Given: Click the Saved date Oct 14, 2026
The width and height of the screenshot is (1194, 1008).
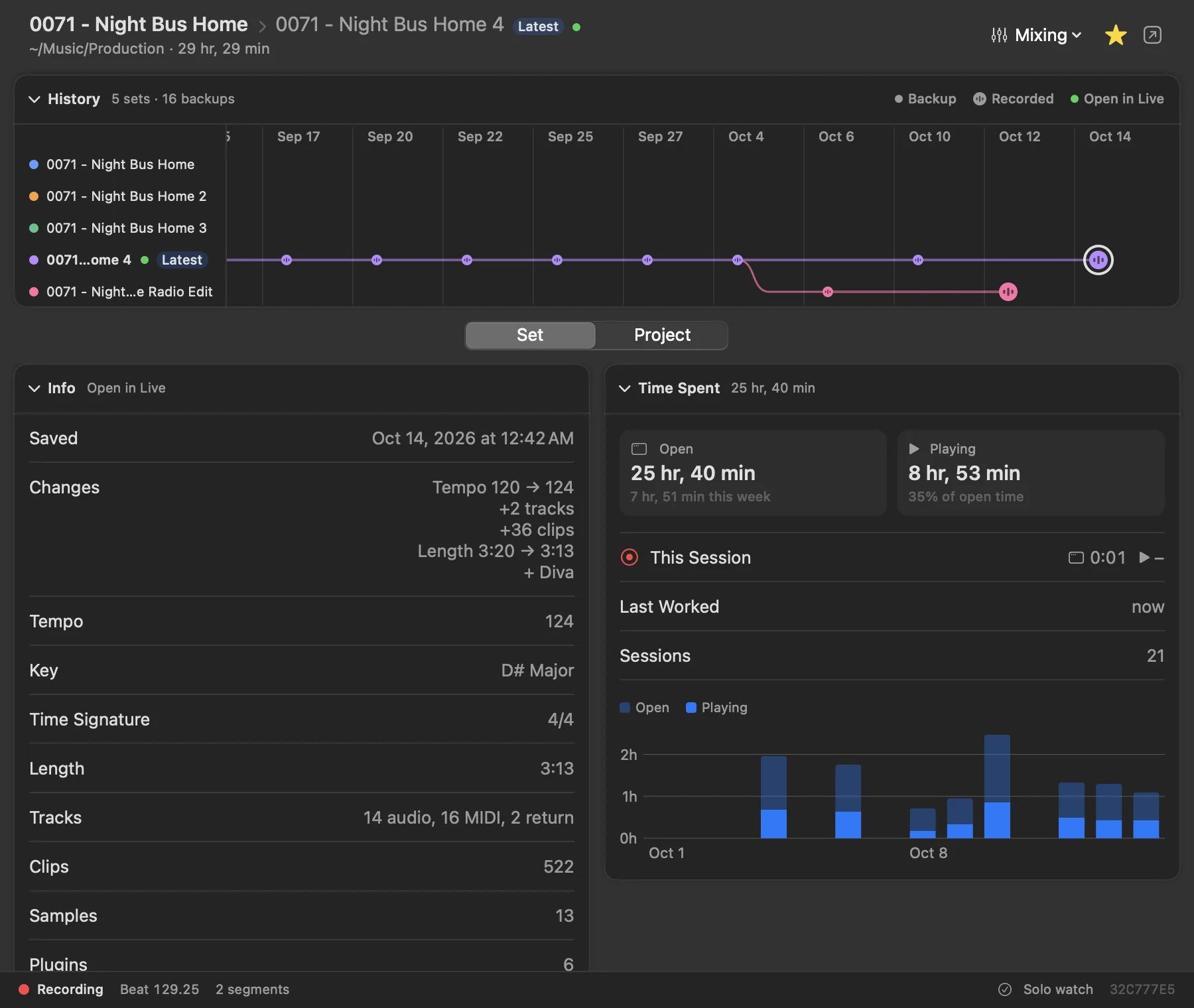Looking at the screenshot, I should tap(473, 438).
